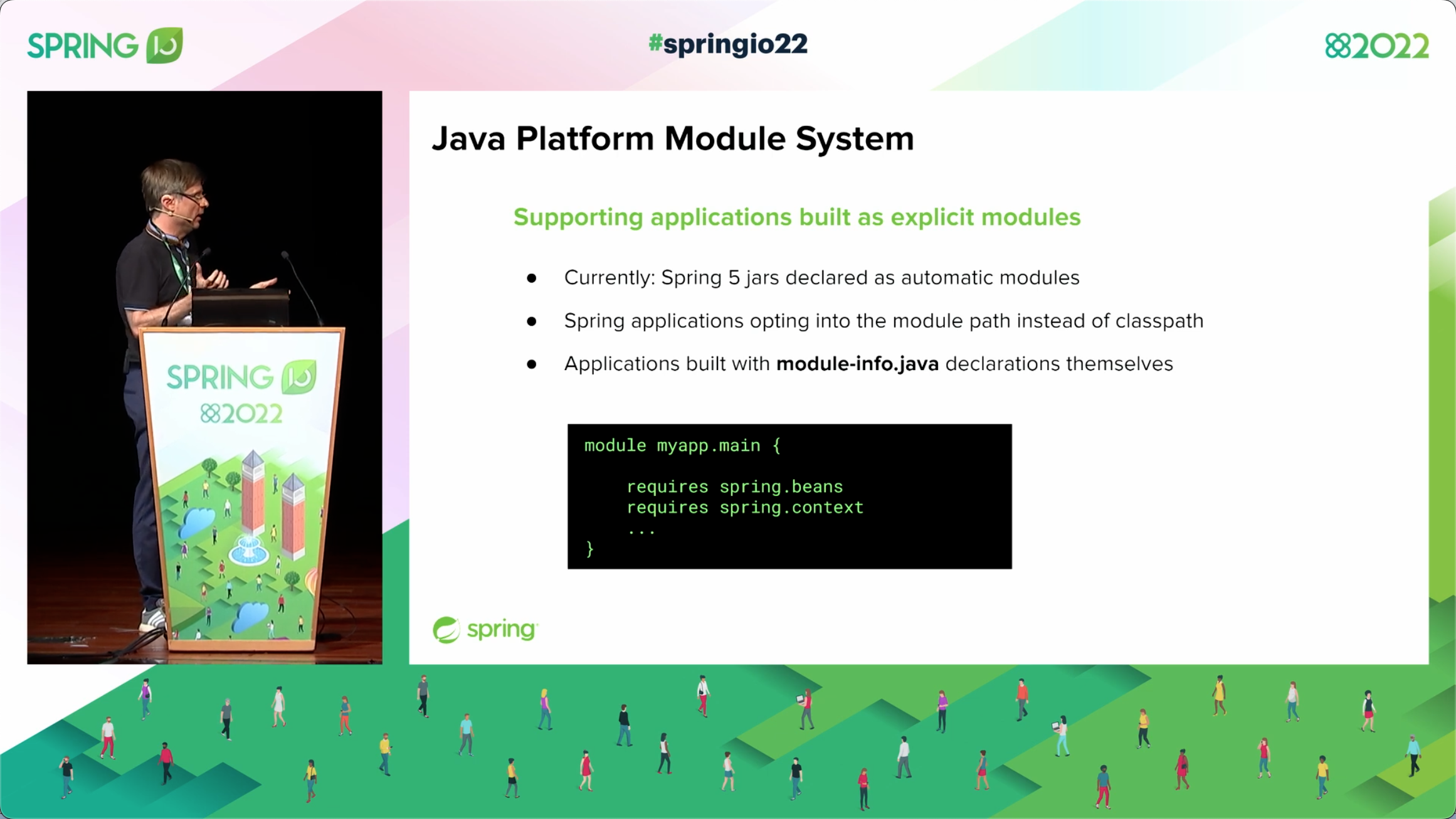1456x819 pixels.
Task: Toggle the bullet mentioning module-info.java declarations
Action: tap(867, 363)
